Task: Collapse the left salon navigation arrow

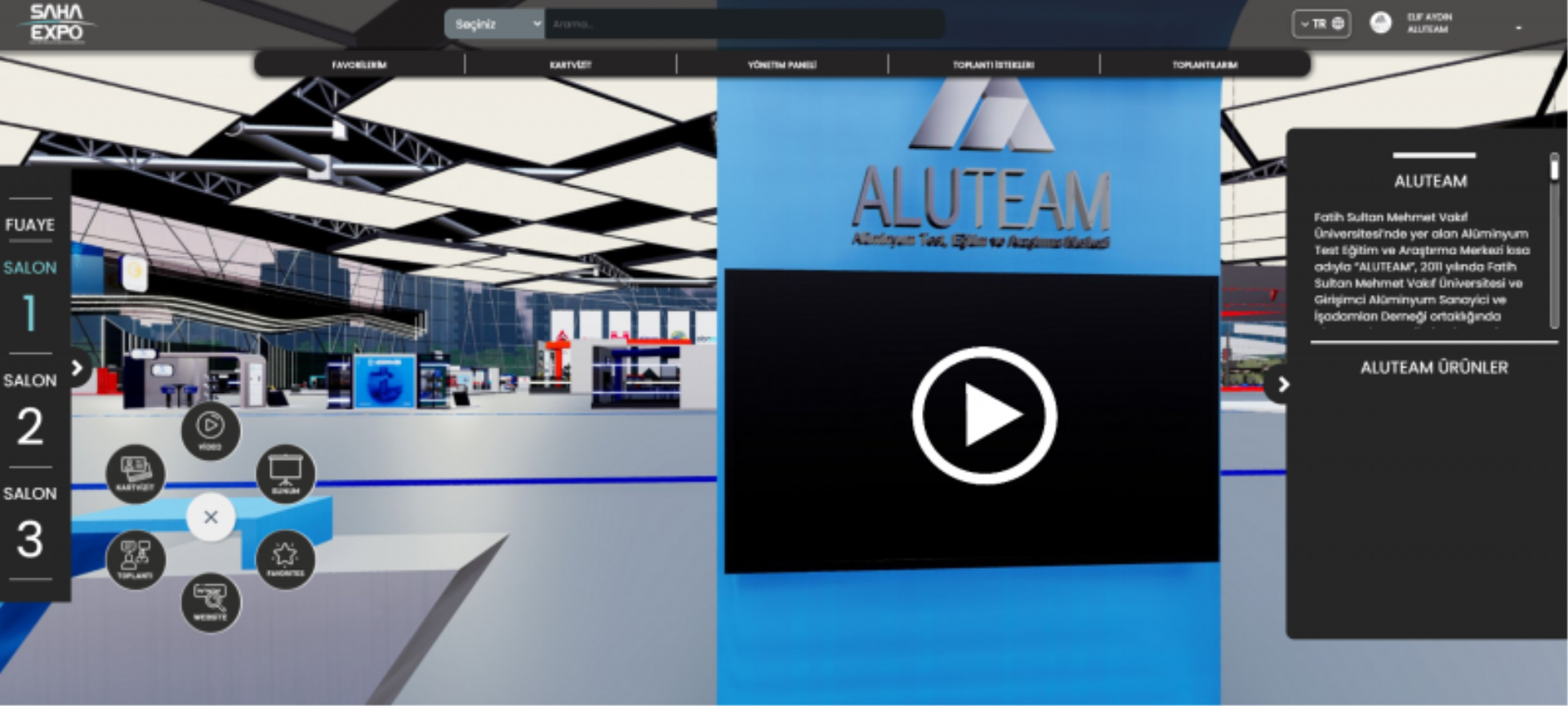Action: (78, 368)
